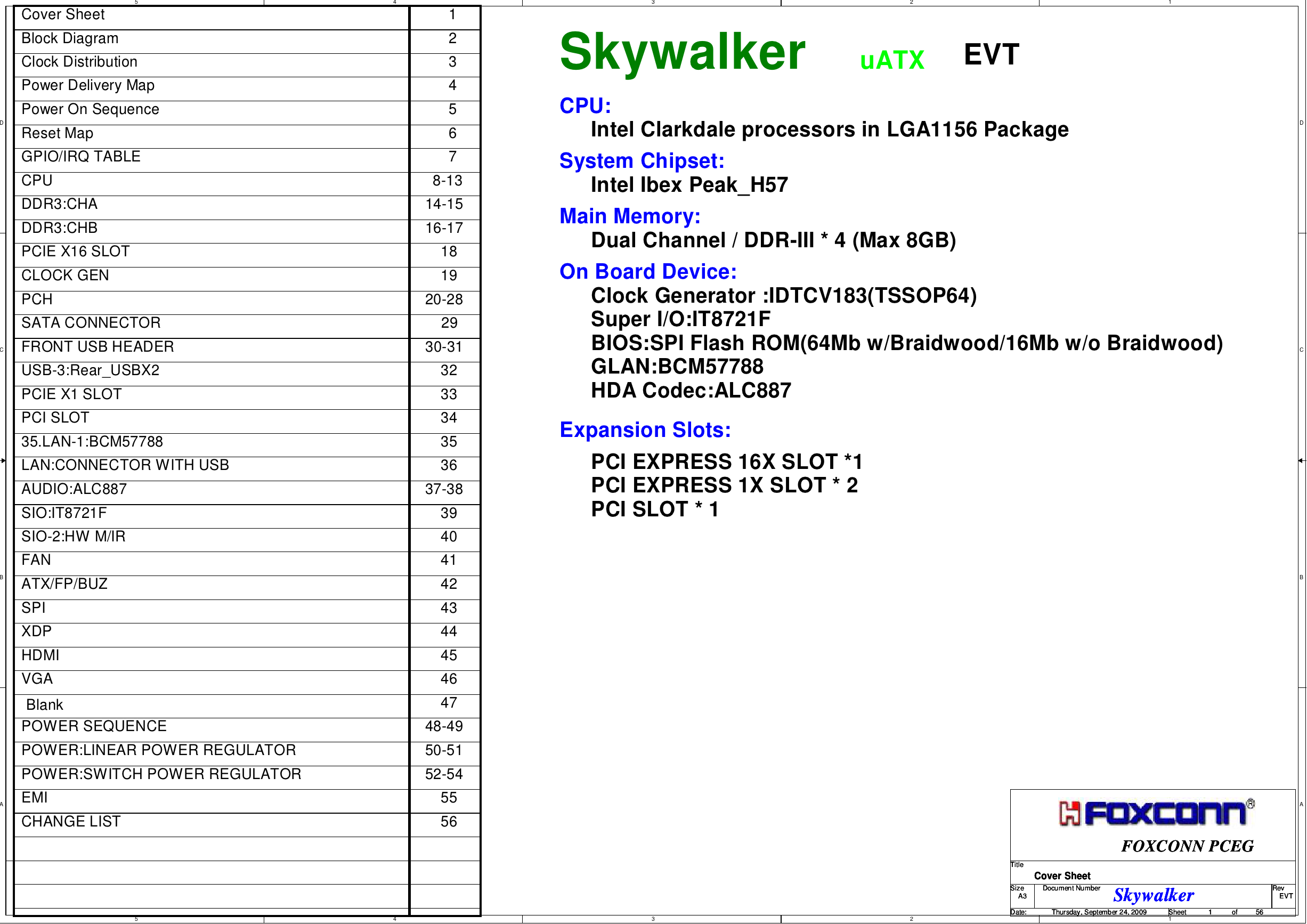Click the 'Clock Distribution' row
The image size is (1307, 924).
tap(247, 65)
